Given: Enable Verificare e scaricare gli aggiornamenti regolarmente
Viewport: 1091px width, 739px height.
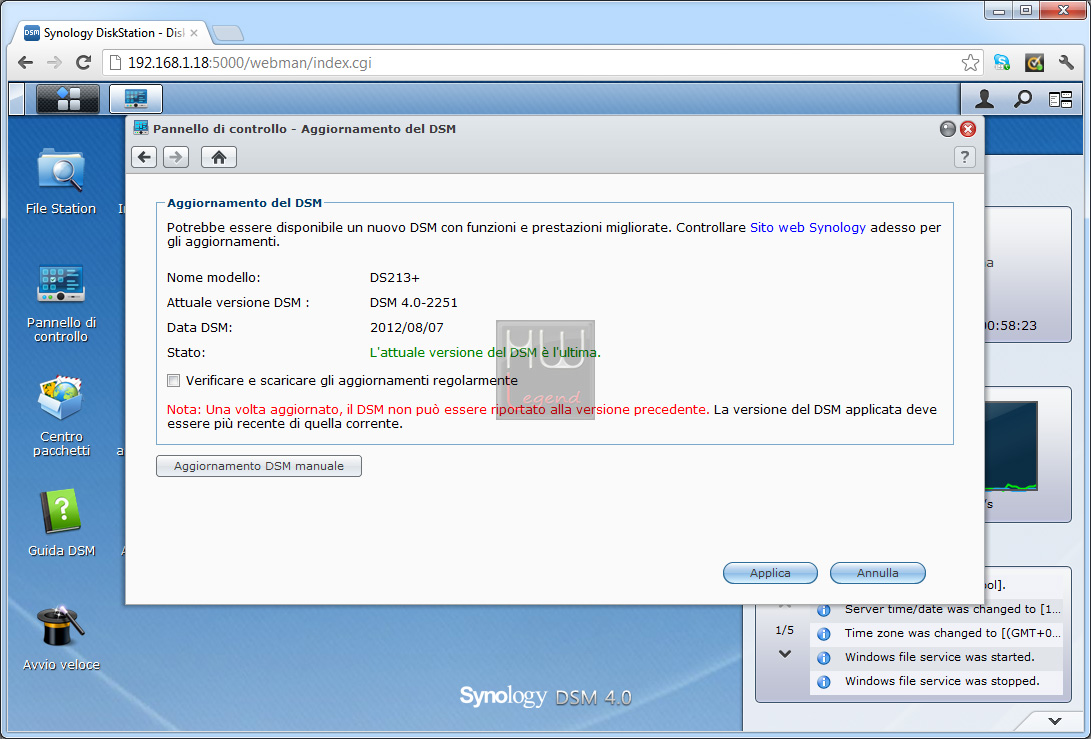Looking at the screenshot, I should [173, 381].
